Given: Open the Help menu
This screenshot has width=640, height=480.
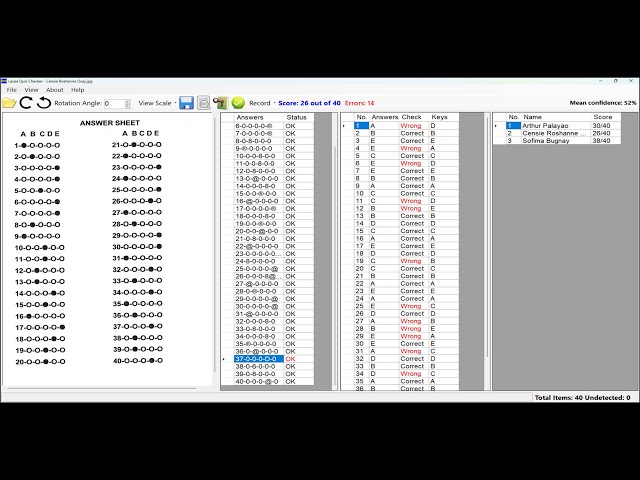Looking at the screenshot, I should pos(78,90).
